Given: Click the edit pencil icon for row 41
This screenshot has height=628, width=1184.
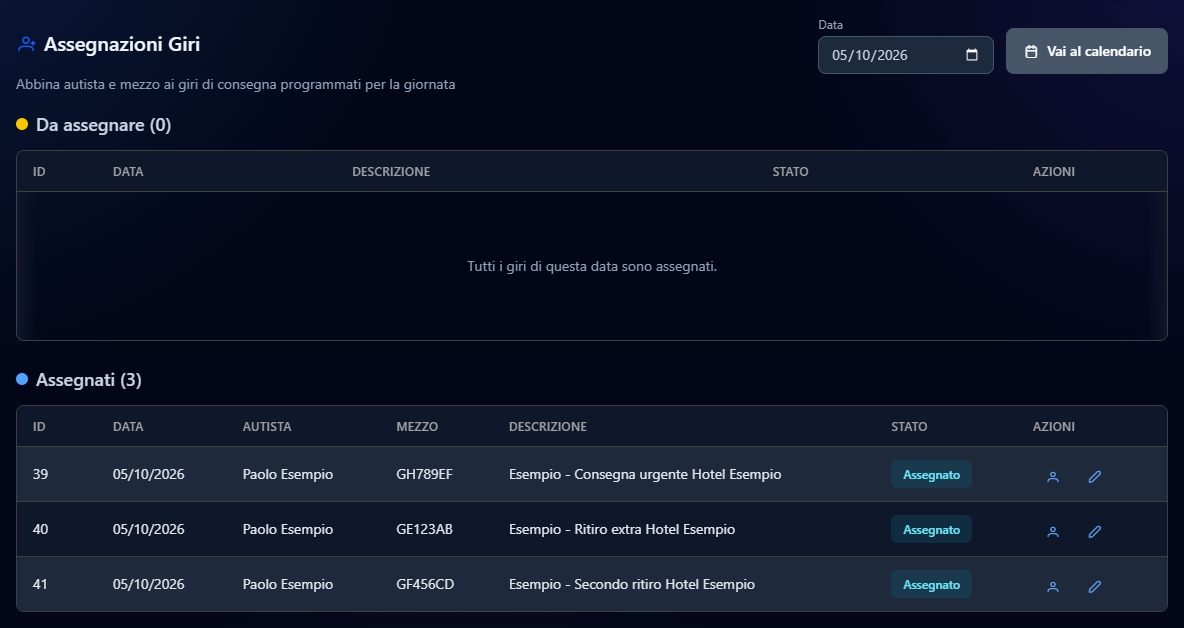Looking at the screenshot, I should [1094, 586].
